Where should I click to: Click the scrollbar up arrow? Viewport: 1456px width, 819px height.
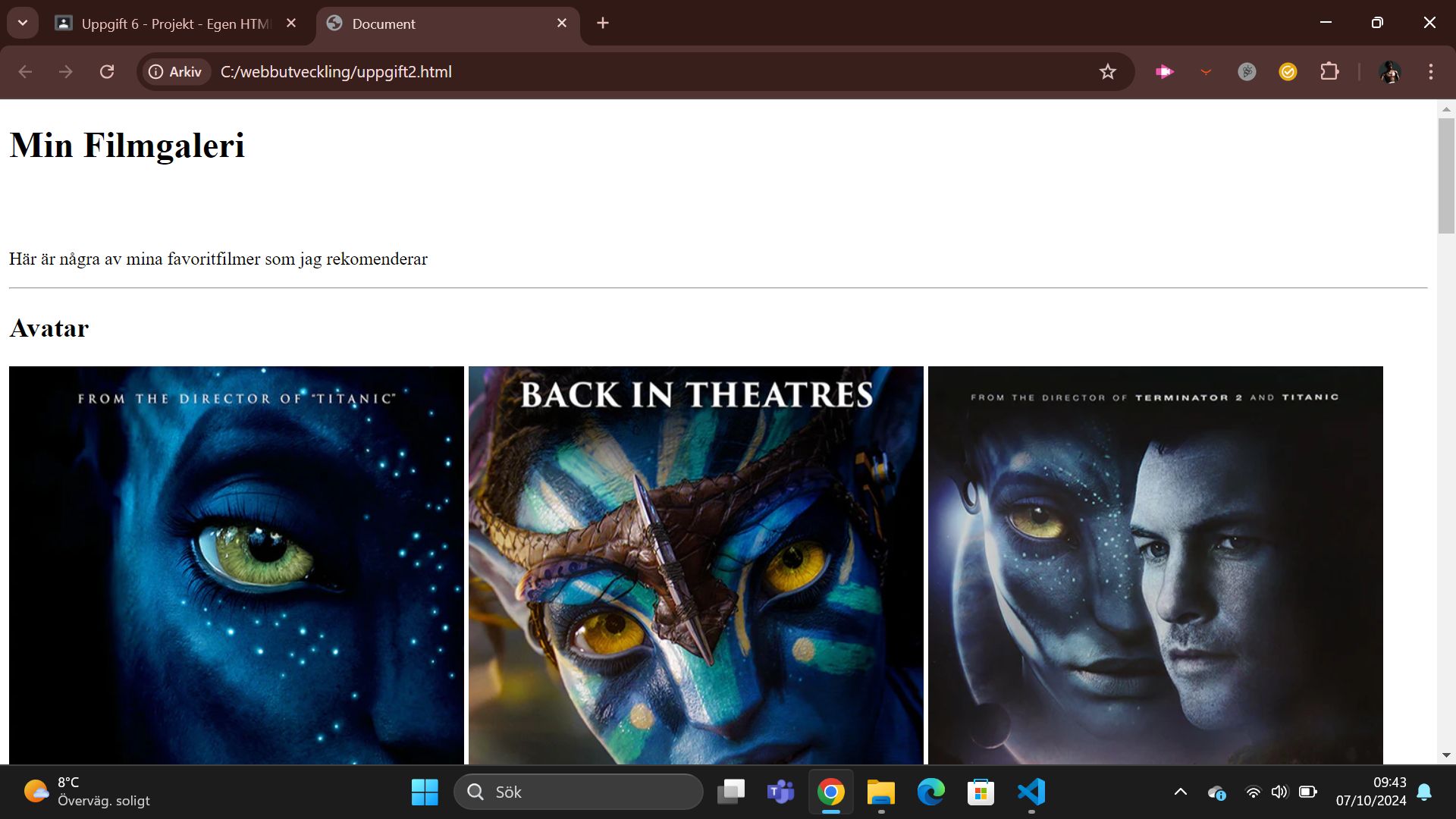click(x=1446, y=109)
